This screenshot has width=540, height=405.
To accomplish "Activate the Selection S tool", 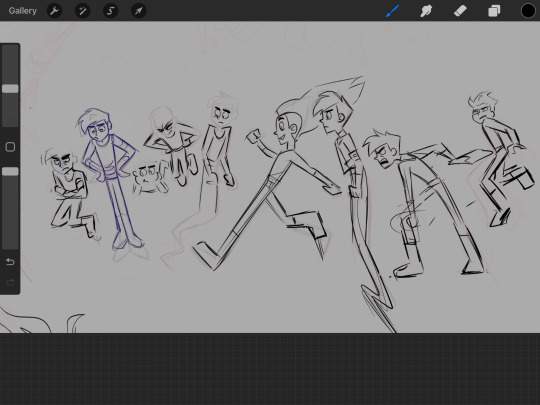I will (x=111, y=11).
